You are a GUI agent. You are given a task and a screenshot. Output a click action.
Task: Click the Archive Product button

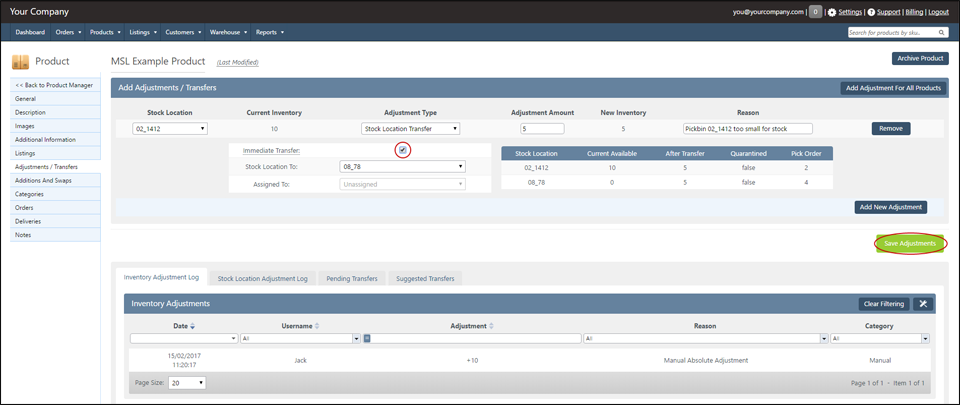tap(920, 58)
